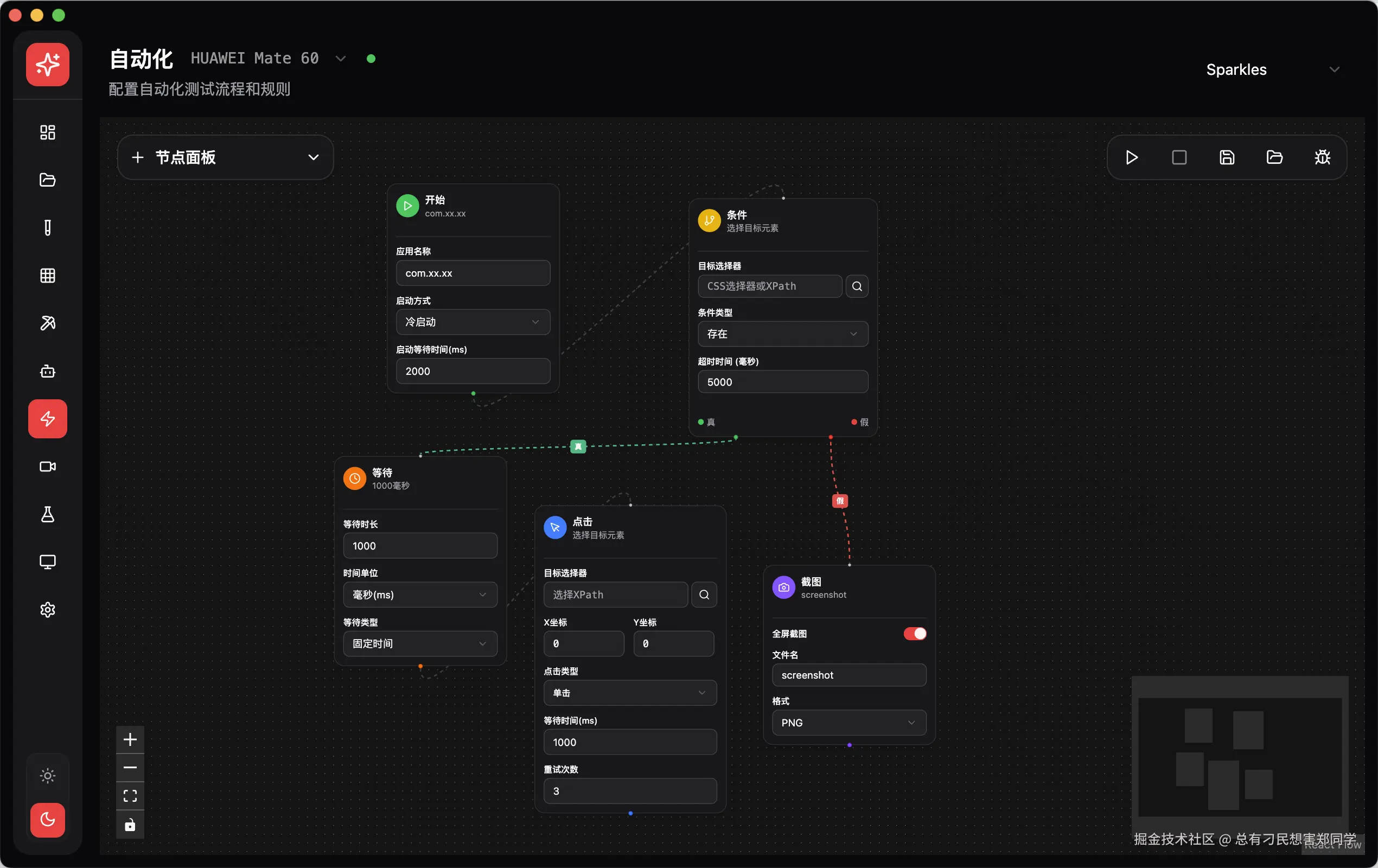The image size is (1378, 868).
Task: Toggle the 全屏截图 switch off
Action: pyautogui.click(x=915, y=634)
